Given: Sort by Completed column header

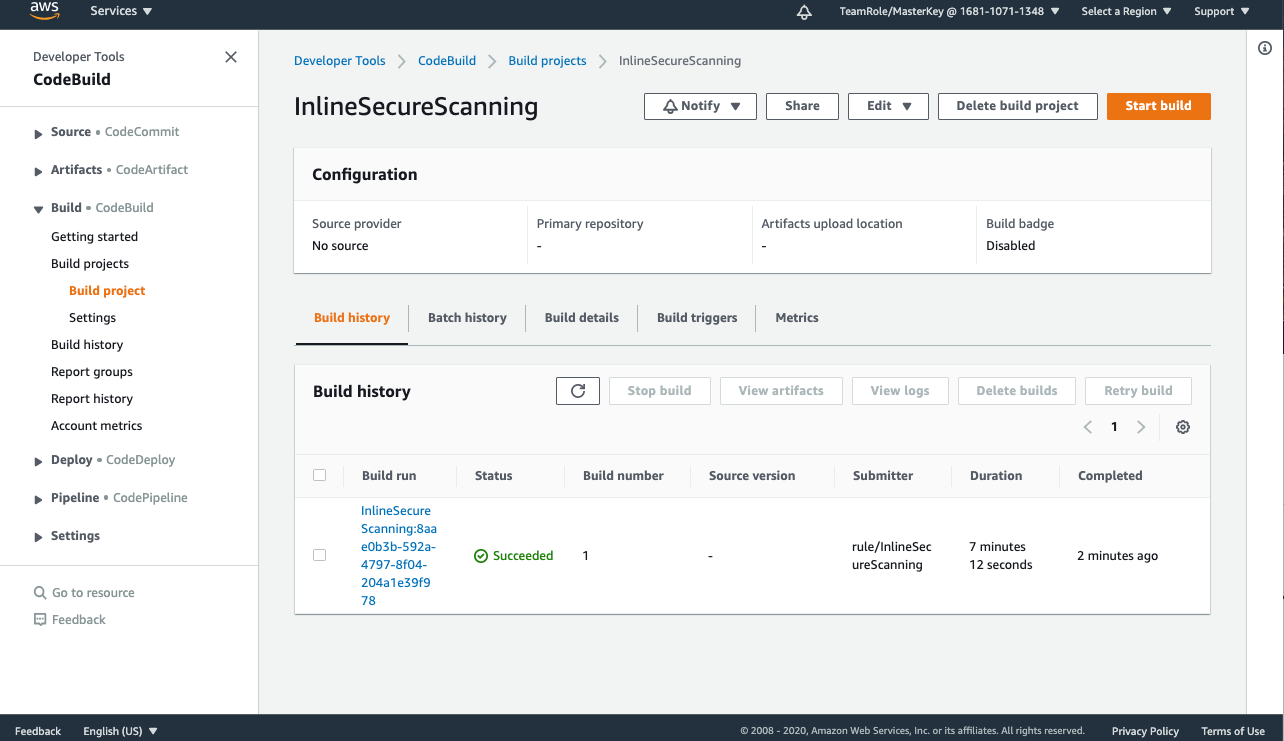Looking at the screenshot, I should tap(1110, 476).
